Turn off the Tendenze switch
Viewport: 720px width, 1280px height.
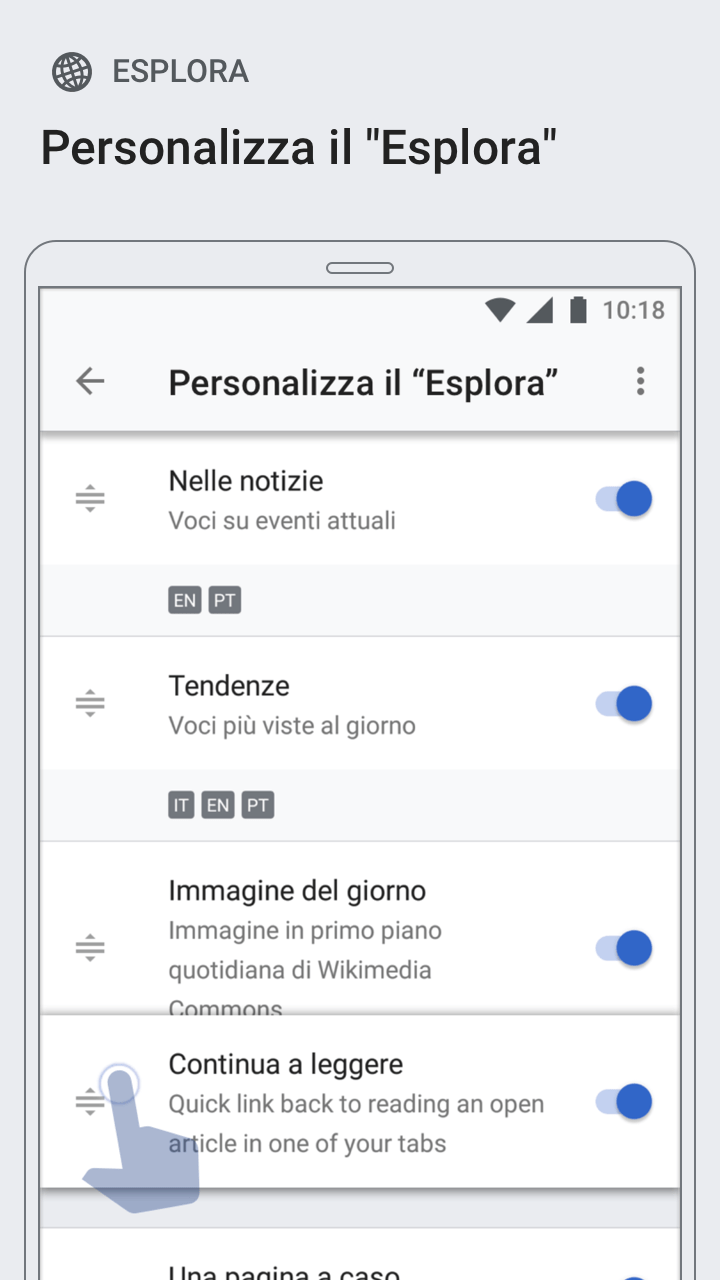(624, 704)
